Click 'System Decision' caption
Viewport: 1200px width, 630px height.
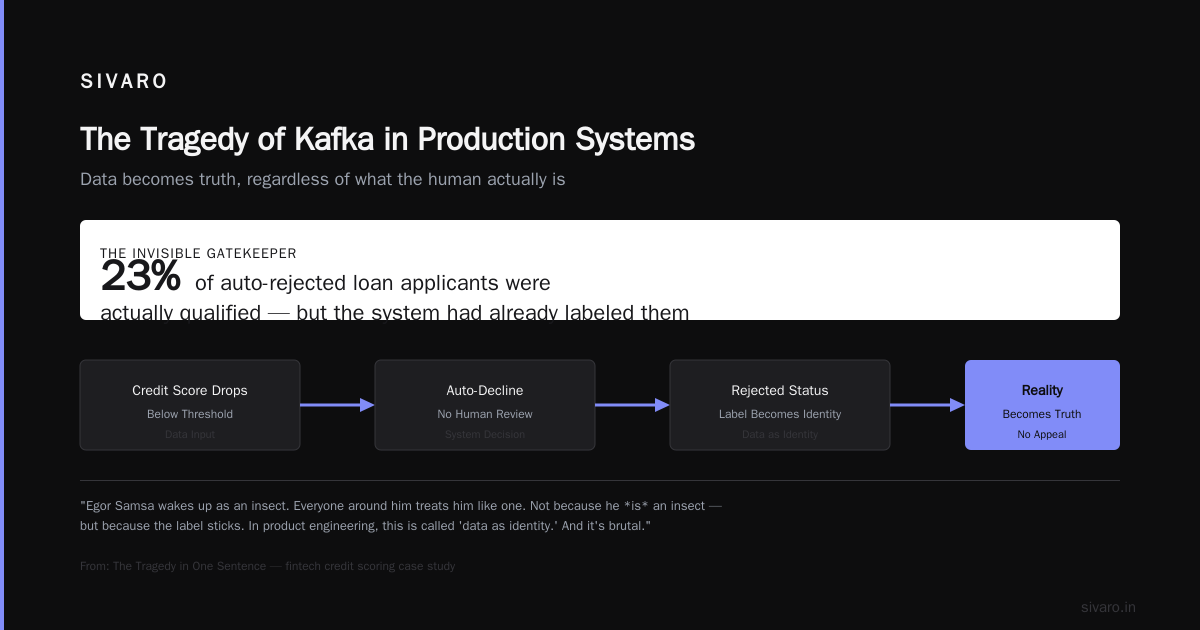(485, 434)
